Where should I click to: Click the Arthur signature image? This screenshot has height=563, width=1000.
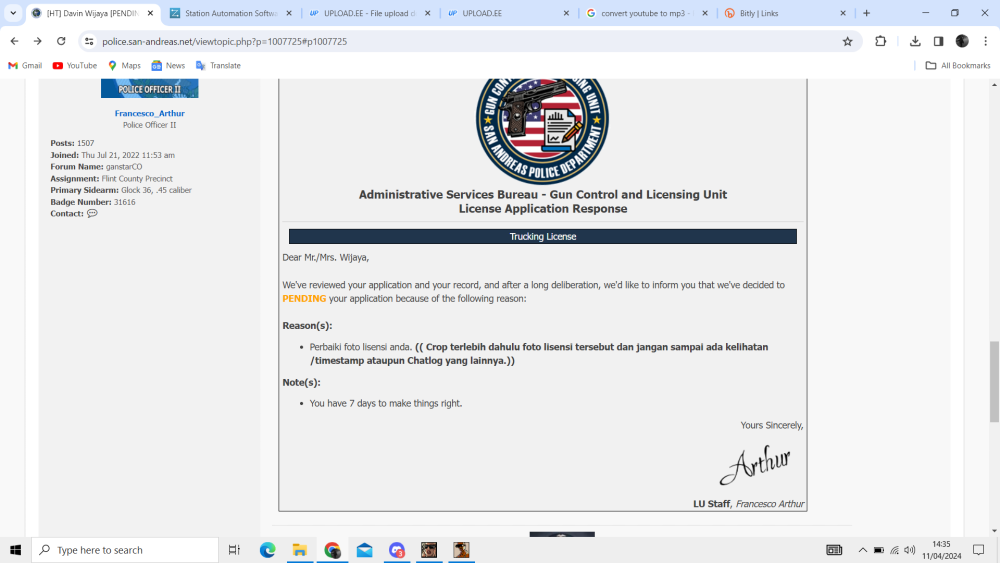point(755,464)
